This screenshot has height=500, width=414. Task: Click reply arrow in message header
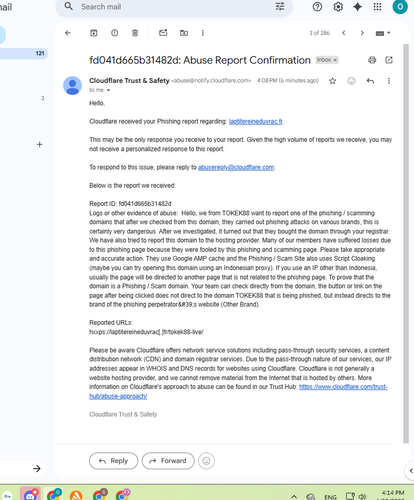[x=370, y=81]
